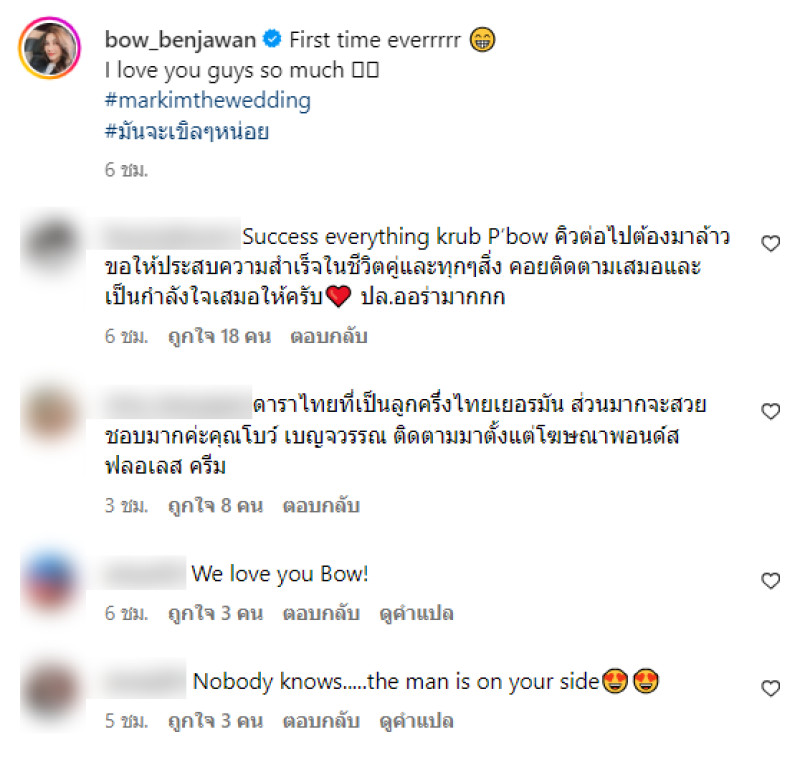See translation of 'Nobody knows' comment

tap(416, 721)
